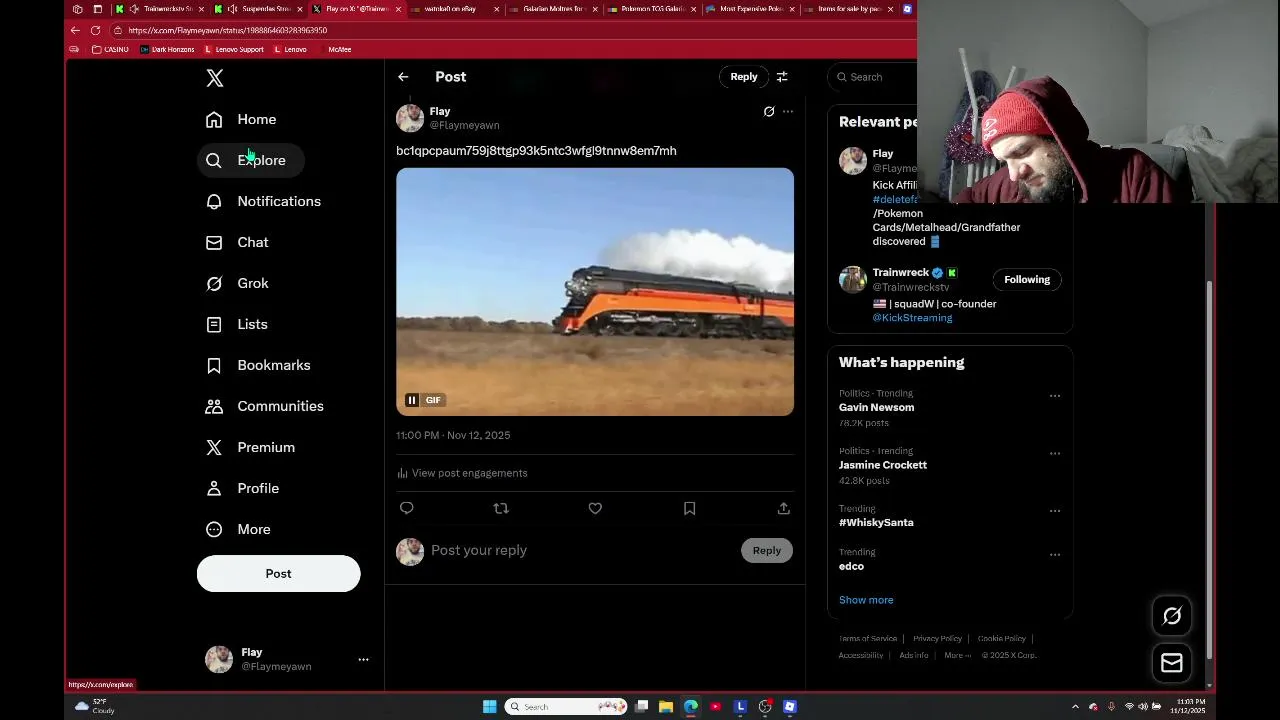
Task: Click Show more under What's happening
Action: 866,600
